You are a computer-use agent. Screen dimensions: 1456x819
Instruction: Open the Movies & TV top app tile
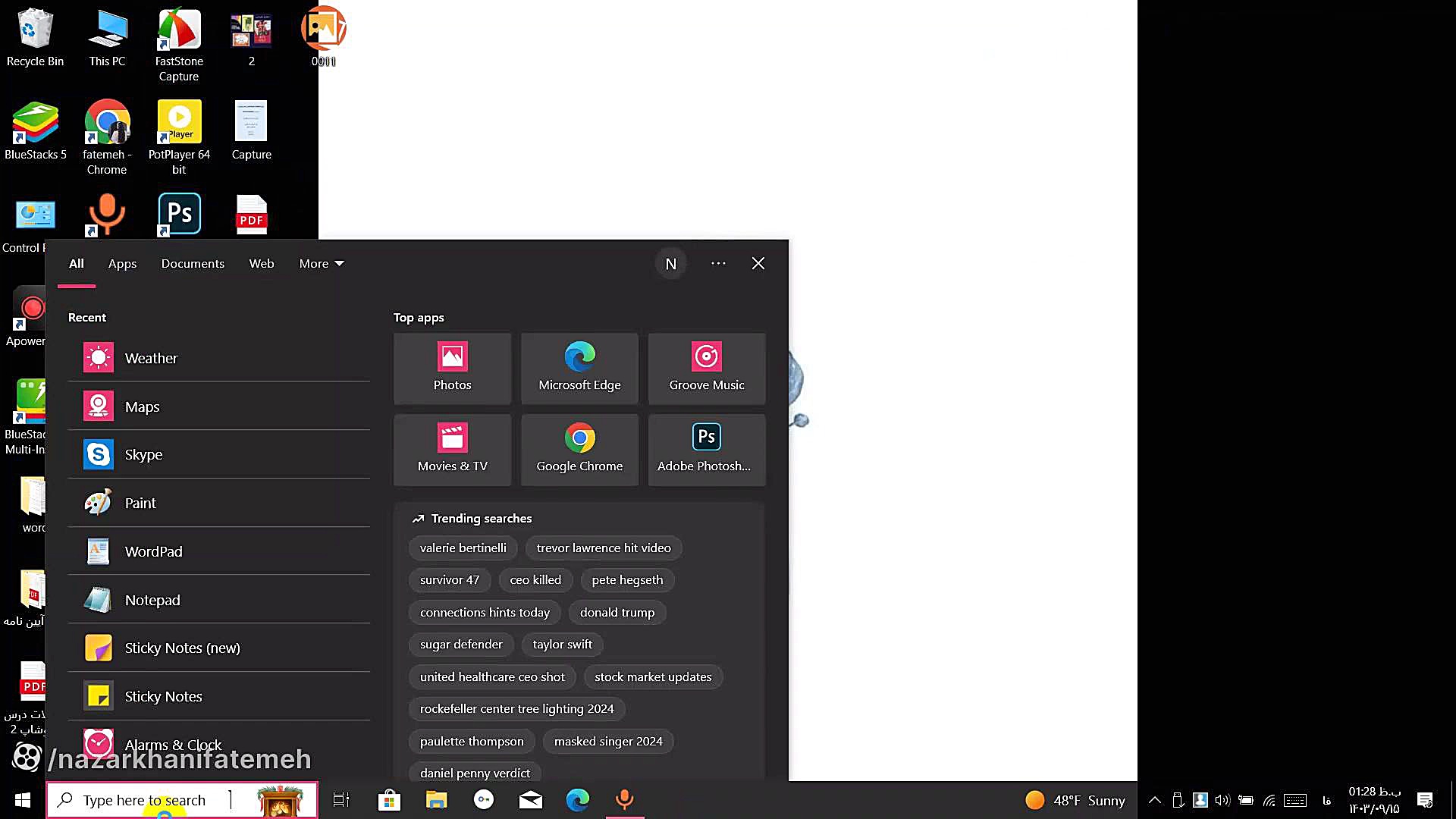coord(452,449)
